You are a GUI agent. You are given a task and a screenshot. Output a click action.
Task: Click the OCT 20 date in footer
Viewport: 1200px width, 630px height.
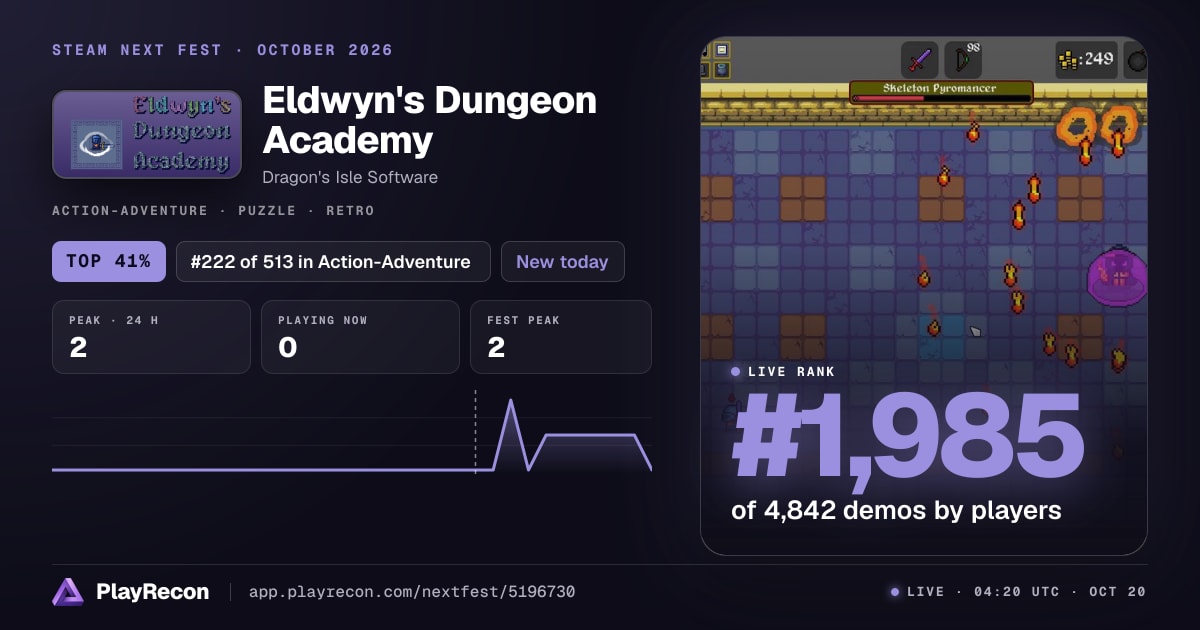click(1118, 592)
